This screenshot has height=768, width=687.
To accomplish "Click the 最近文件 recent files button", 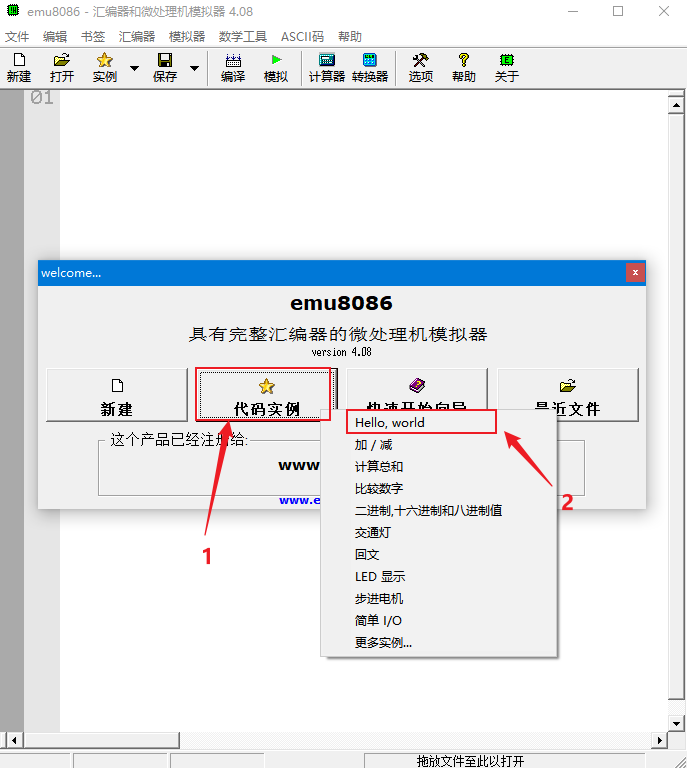I will pos(568,395).
